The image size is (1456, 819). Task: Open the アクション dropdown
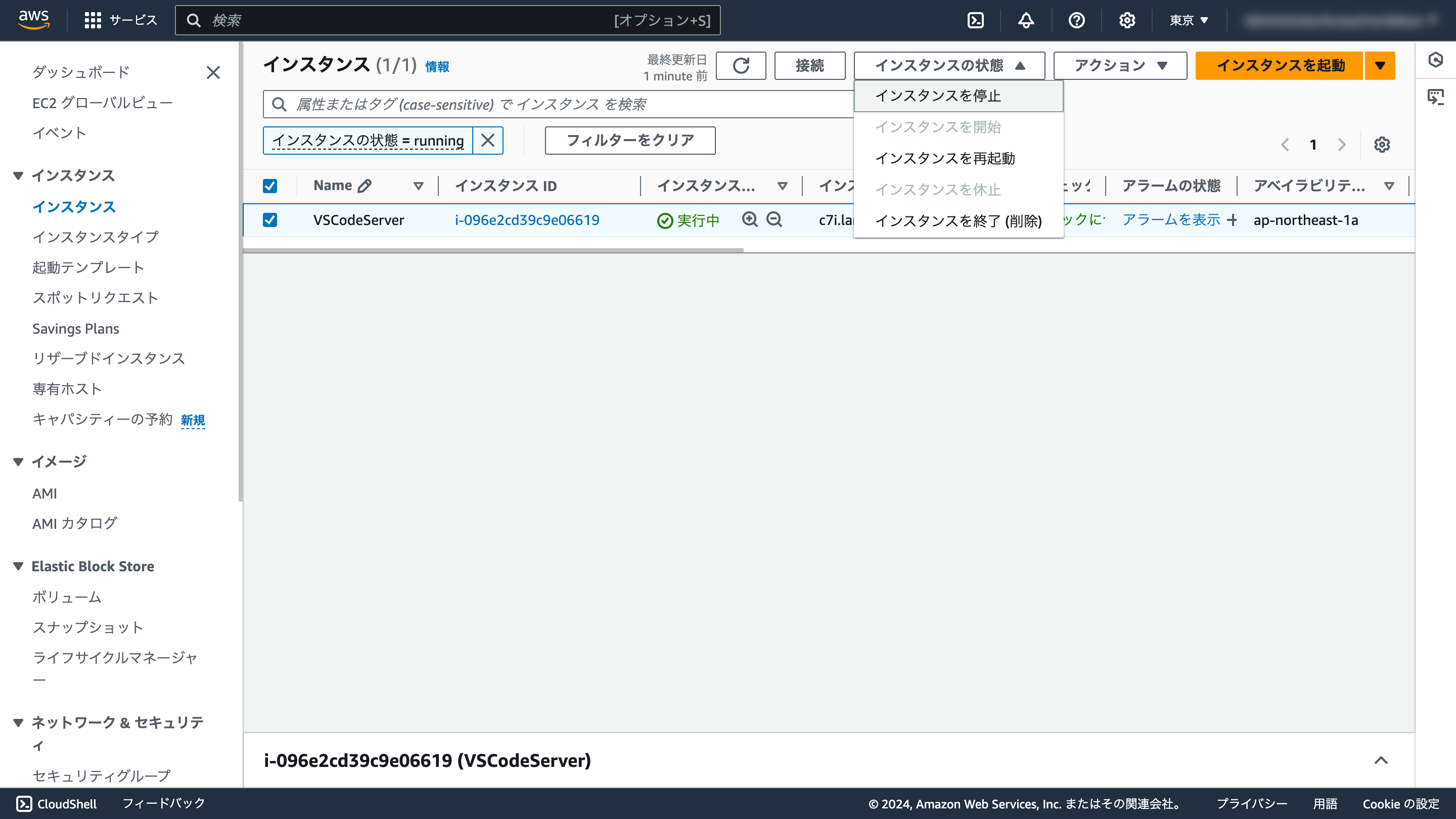click(1120, 66)
